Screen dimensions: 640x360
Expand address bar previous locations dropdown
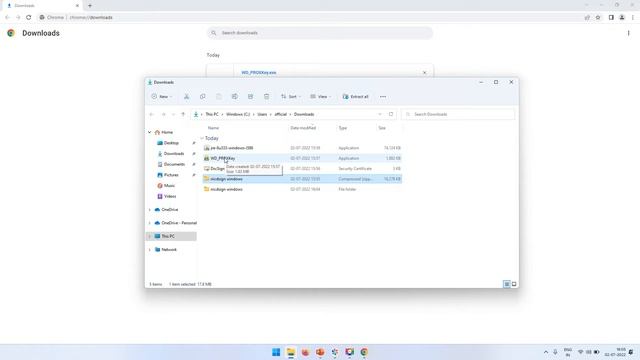coord(380,114)
